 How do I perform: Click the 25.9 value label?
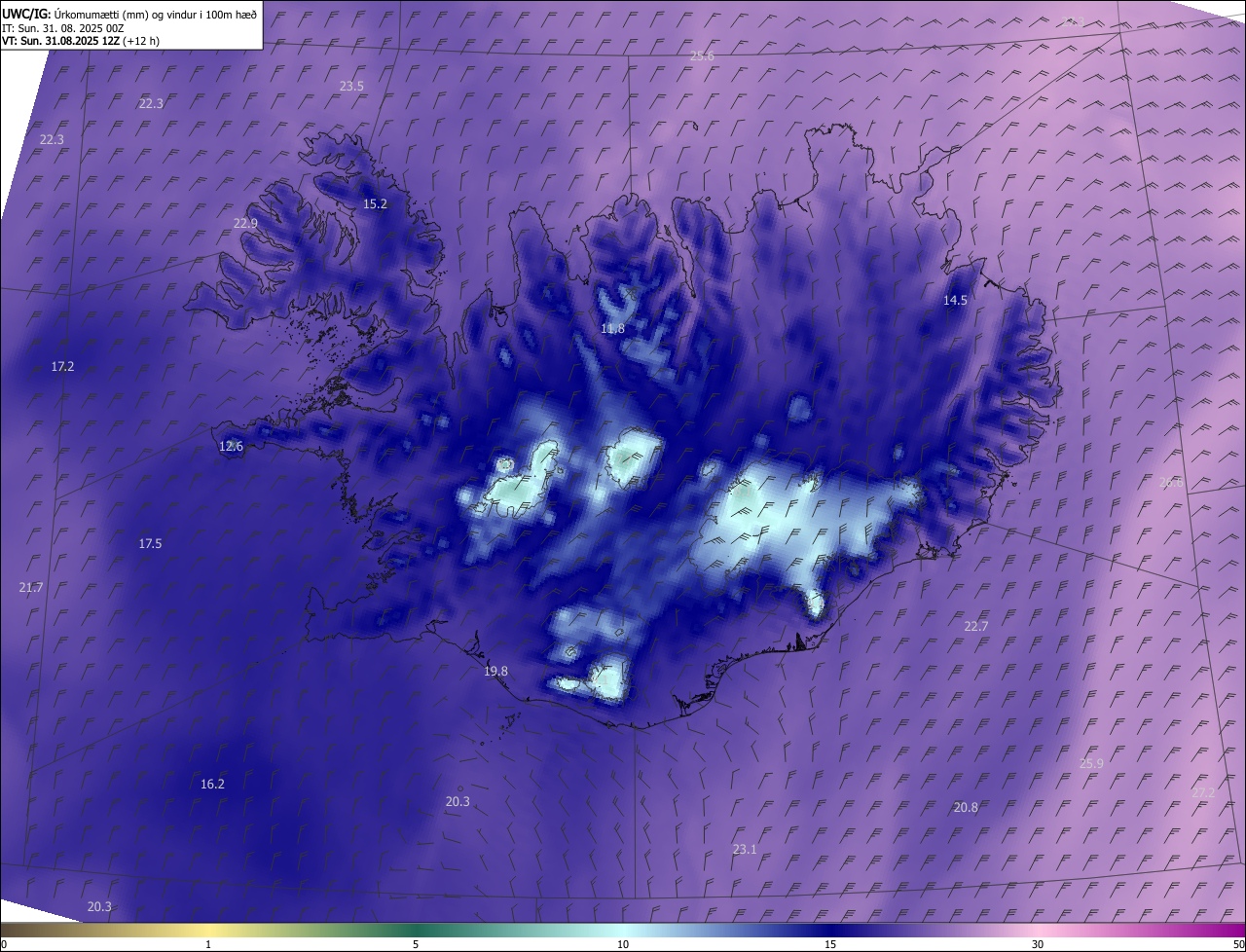tap(1091, 764)
